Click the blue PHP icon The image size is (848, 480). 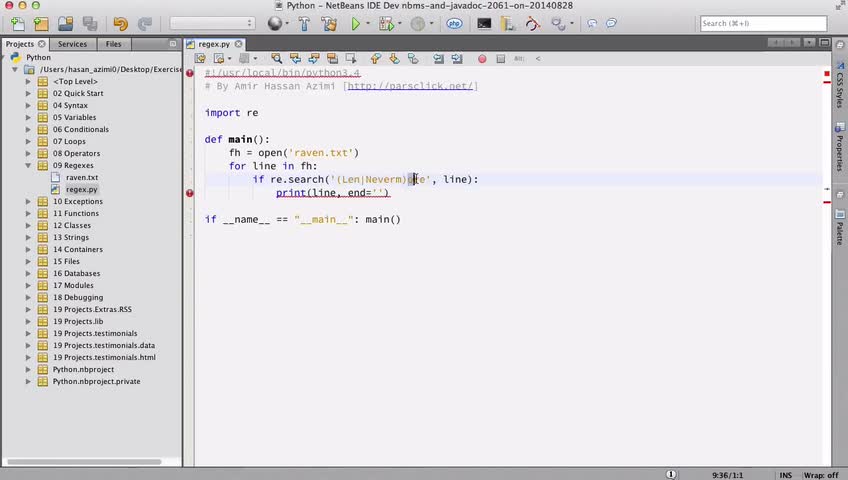454,23
